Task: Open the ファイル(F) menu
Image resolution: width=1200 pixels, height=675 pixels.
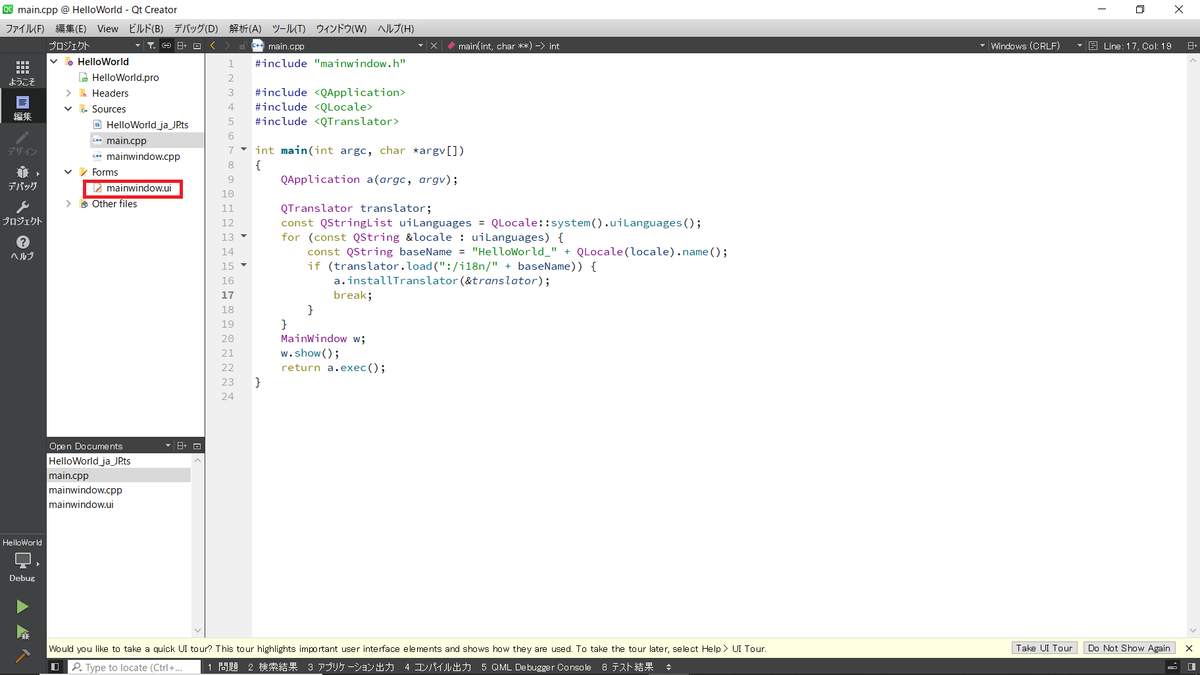Action: pyautogui.click(x=25, y=28)
